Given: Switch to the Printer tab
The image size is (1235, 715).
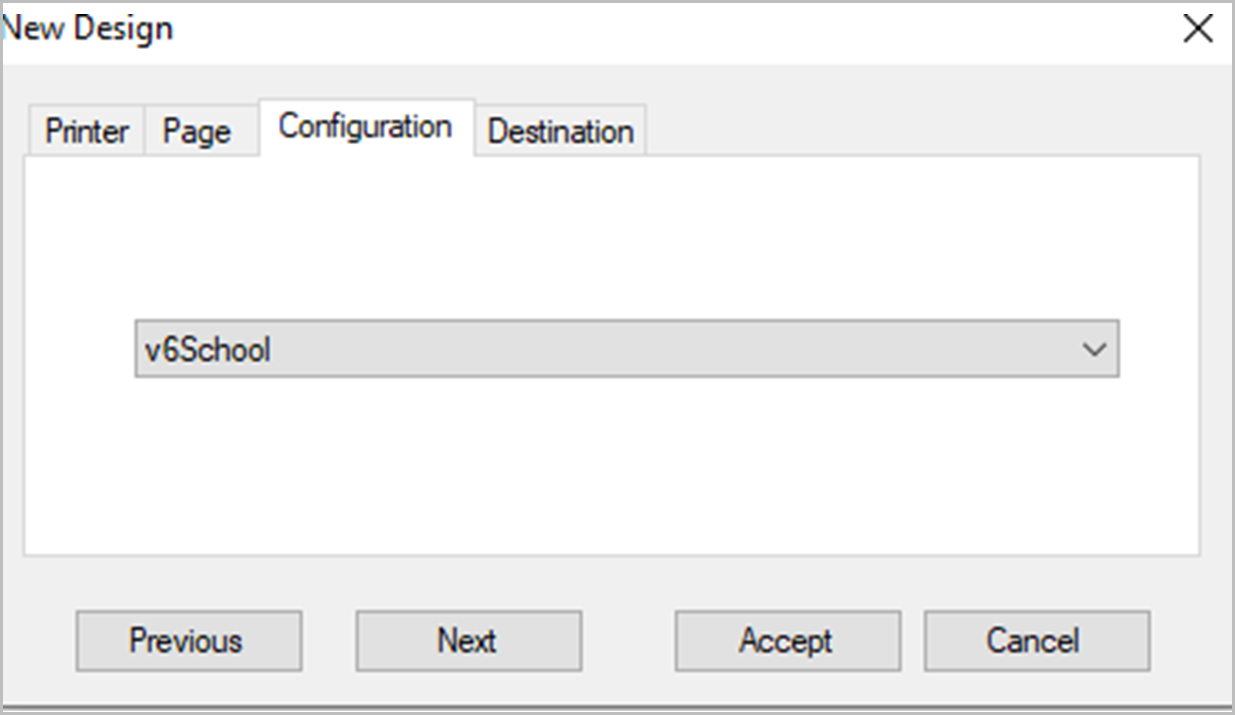Looking at the screenshot, I should pos(85,130).
